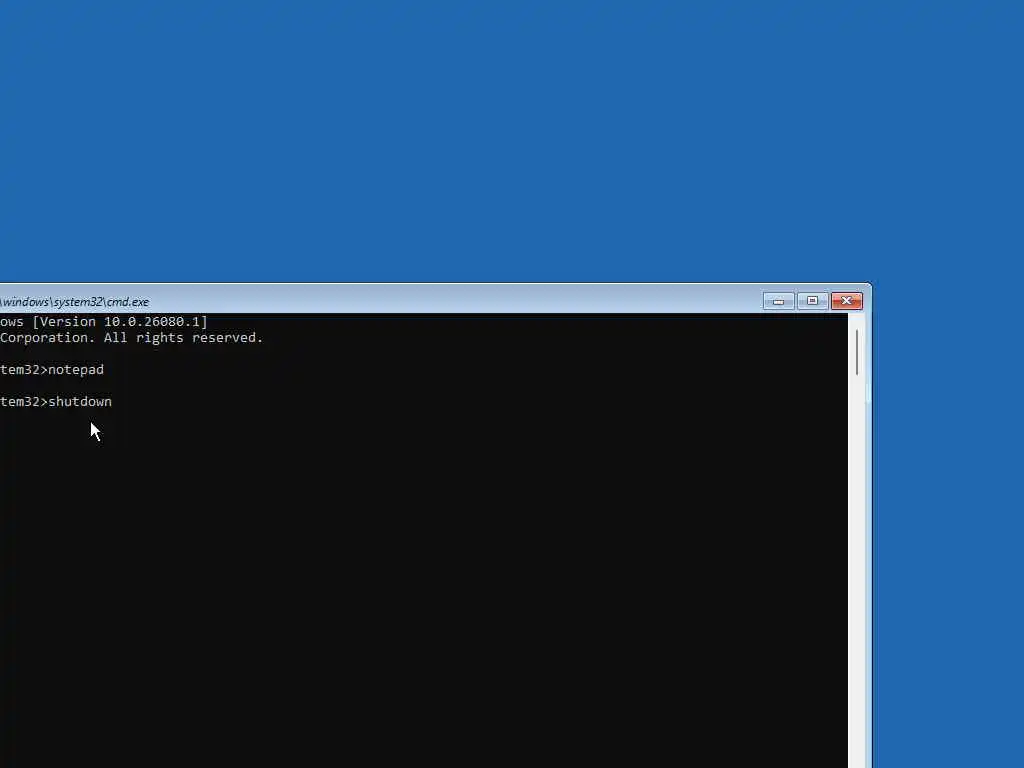Click the 'notepad' command text
This screenshot has width=1024, height=768.
(x=76, y=370)
